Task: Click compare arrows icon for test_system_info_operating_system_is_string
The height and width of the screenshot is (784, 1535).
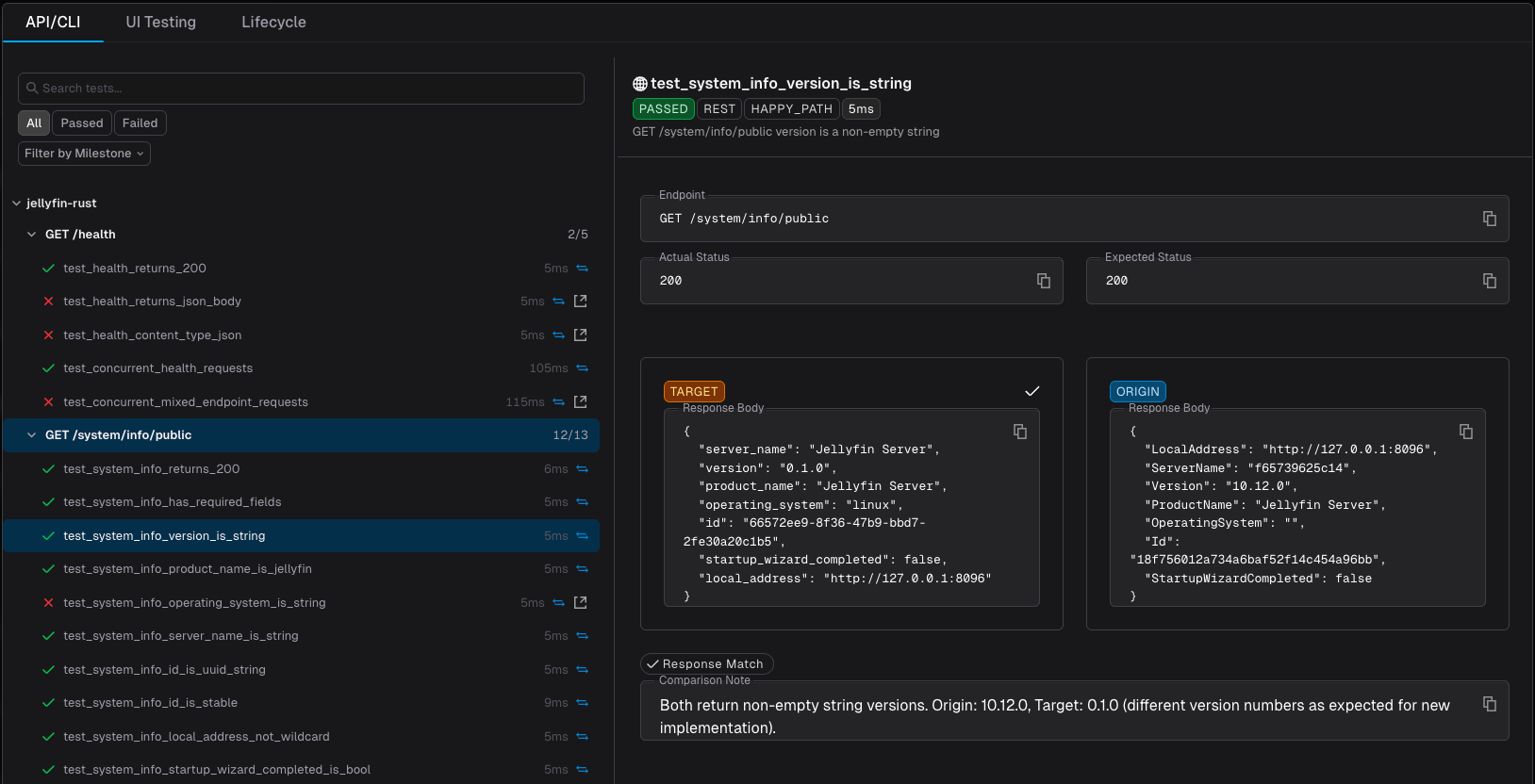Action: [x=558, y=603]
